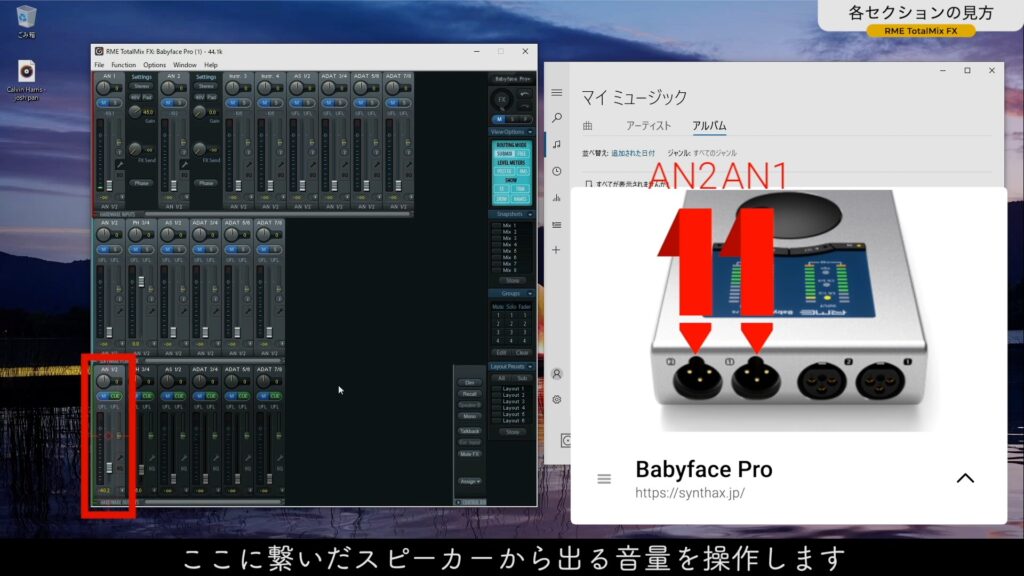The height and width of the screenshot is (576, 1024).
Task: Toggle Talkback in the Control Room section
Action: pos(470,431)
